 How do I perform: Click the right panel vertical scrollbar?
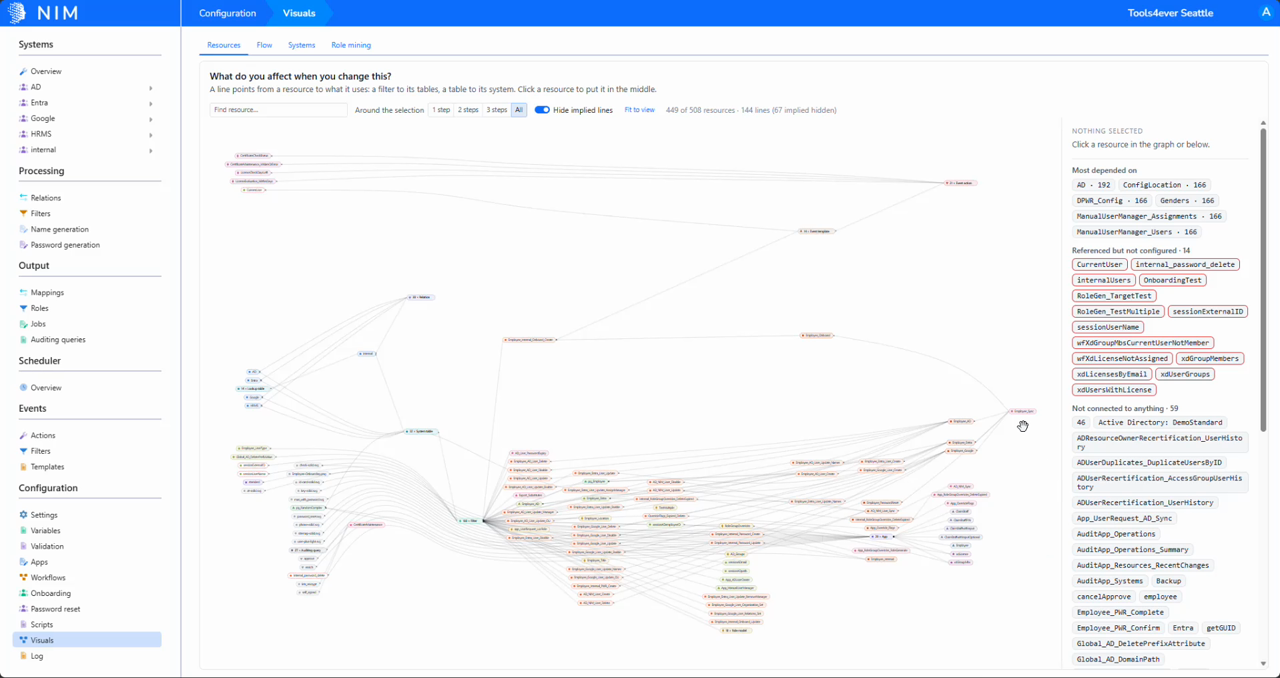1263,280
